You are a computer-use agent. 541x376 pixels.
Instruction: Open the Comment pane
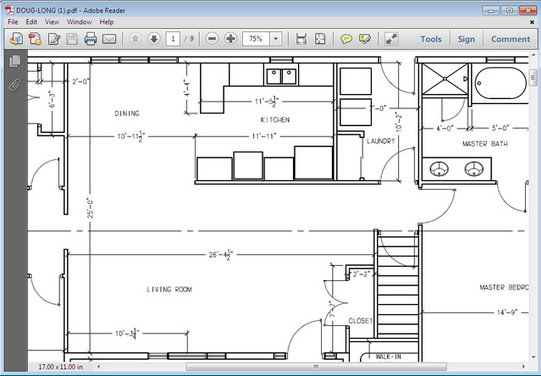point(510,39)
